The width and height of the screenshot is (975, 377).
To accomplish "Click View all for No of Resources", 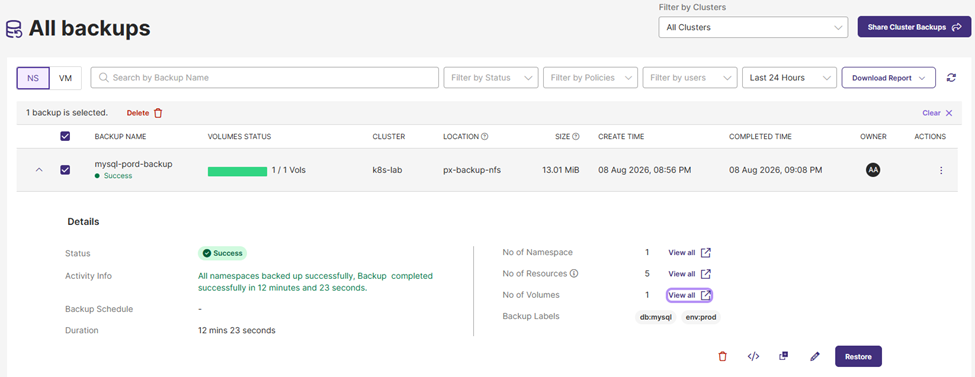I will [682, 274].
